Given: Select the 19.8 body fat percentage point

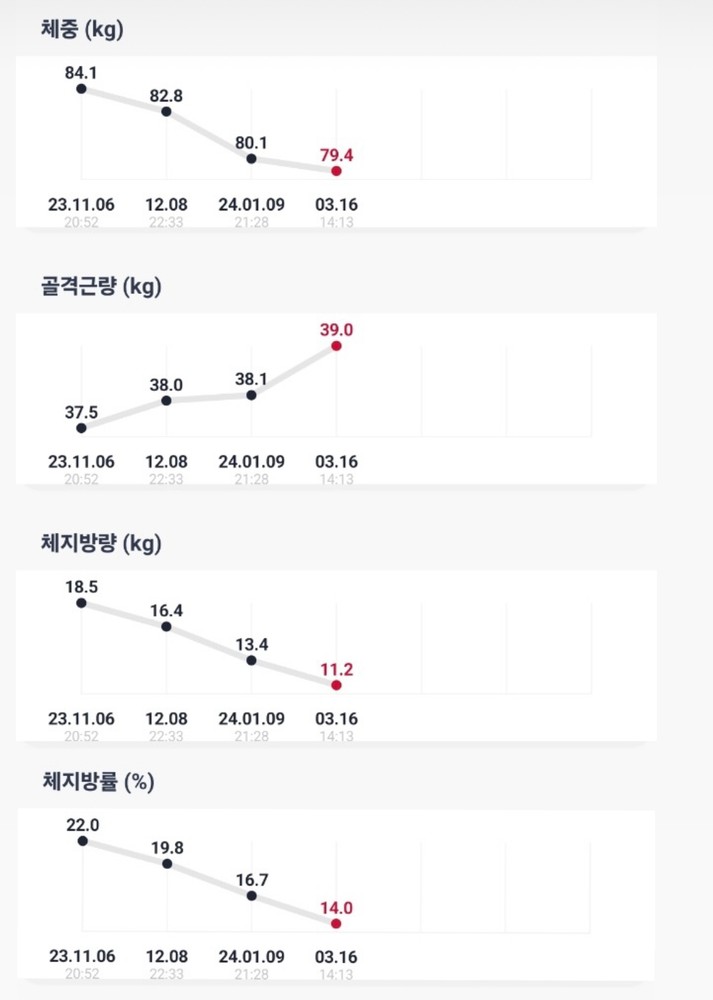Looking at the screenshot, I should [166, 864].
